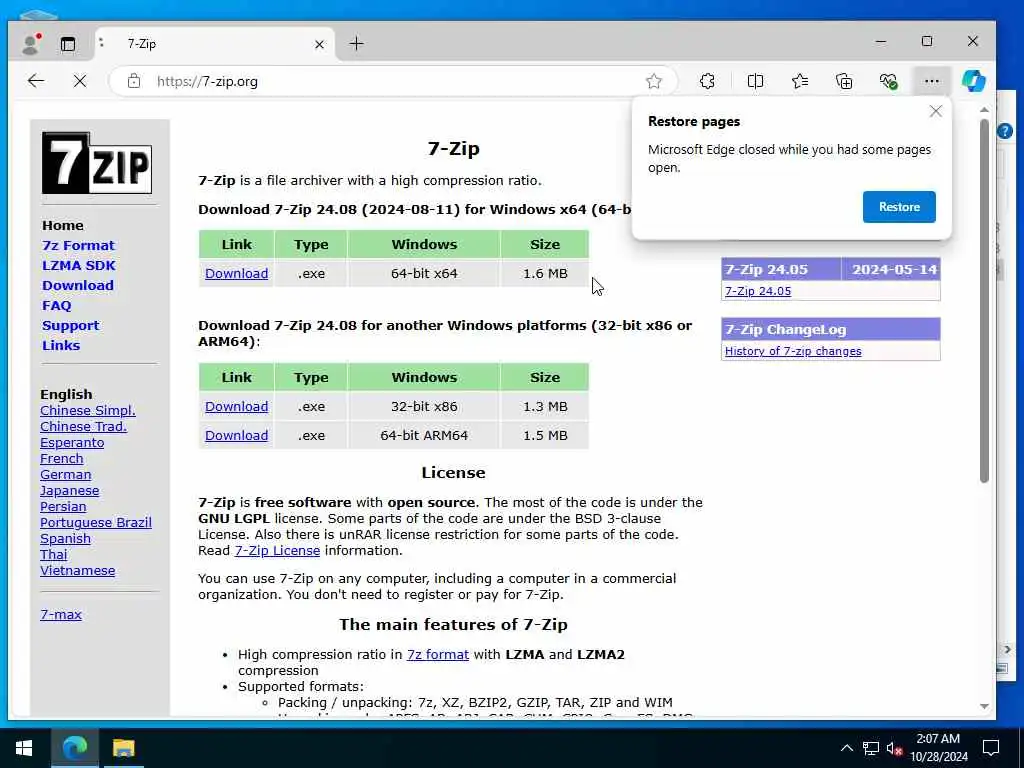
Task: Open LZMA SDK sidebar link
Action: [79, 266]
